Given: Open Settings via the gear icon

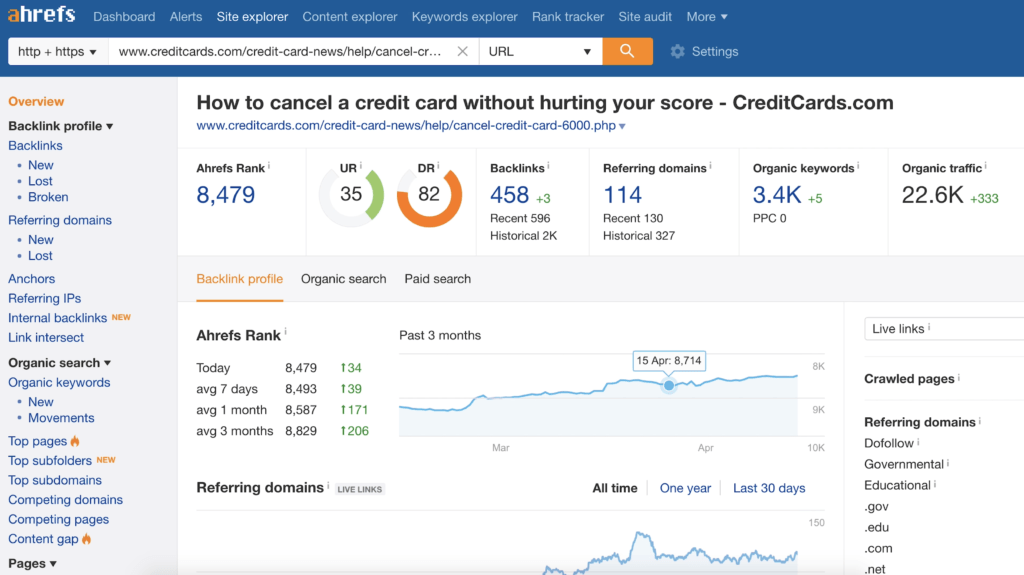Looking at the screenshot, I should click(677, 51).
